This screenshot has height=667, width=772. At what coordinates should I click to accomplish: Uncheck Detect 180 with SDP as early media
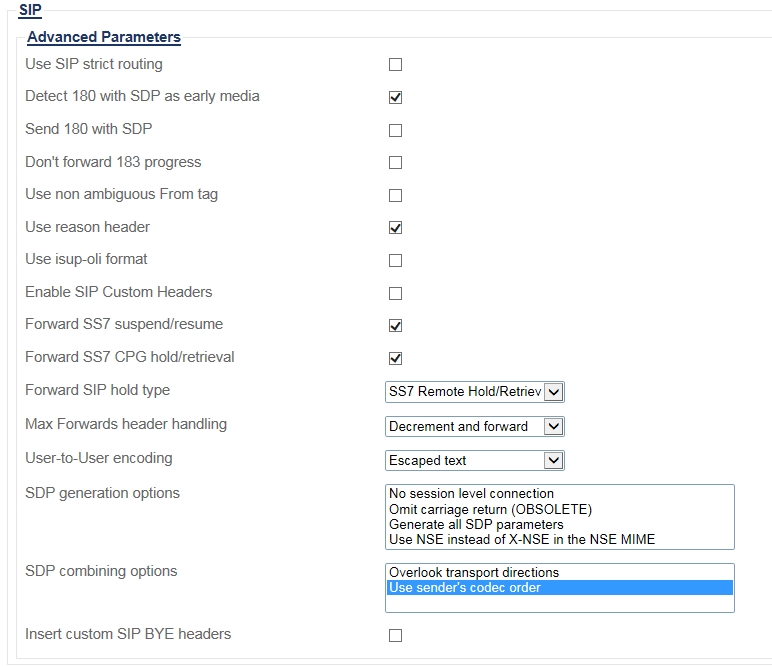coord(395,98)
